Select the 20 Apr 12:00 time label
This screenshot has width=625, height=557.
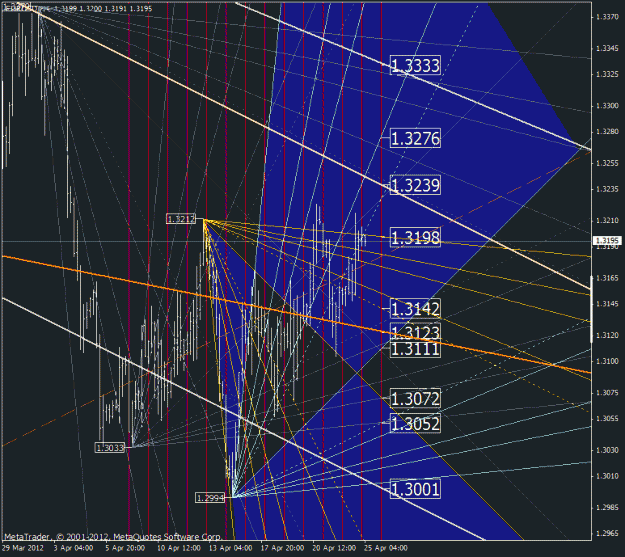pyautogui.click(x=334, y=548)
